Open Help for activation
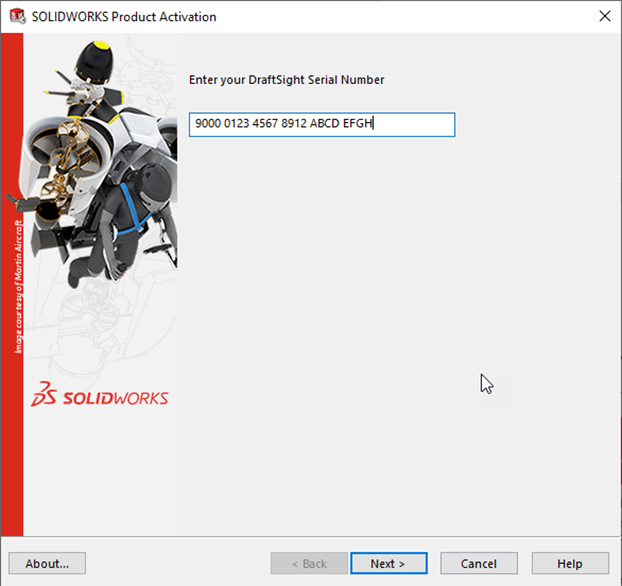 [x=570, y=563]
